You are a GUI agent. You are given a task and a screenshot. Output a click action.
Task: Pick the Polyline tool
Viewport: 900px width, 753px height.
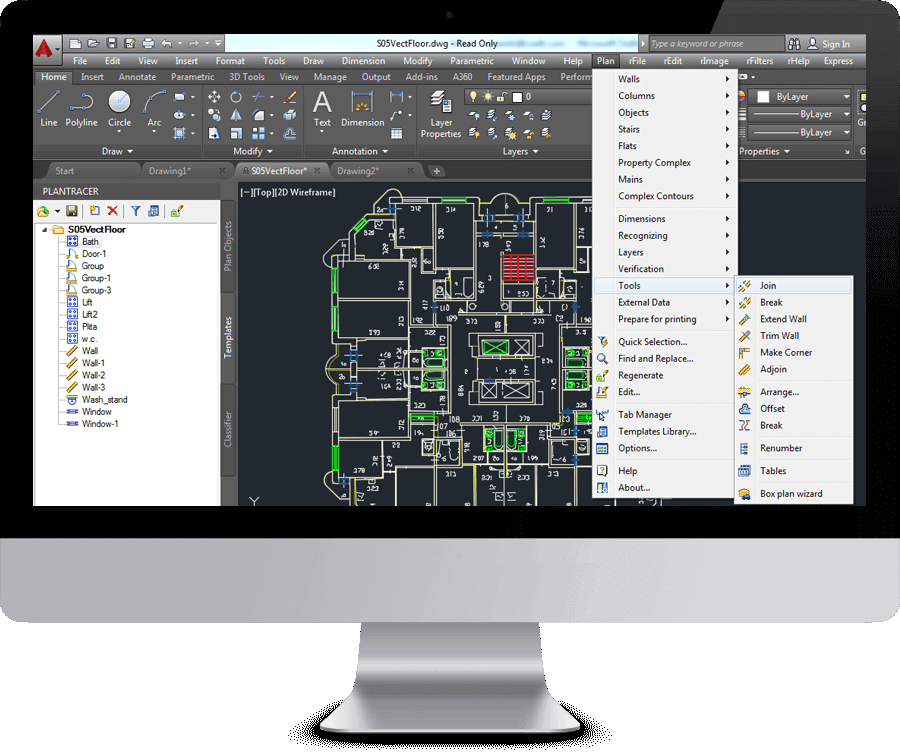click(x=82, y=107)
